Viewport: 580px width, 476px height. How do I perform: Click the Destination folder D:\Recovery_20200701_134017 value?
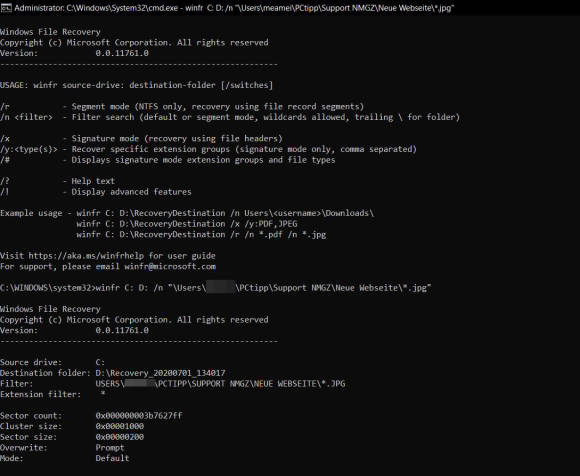pos(160,373)
